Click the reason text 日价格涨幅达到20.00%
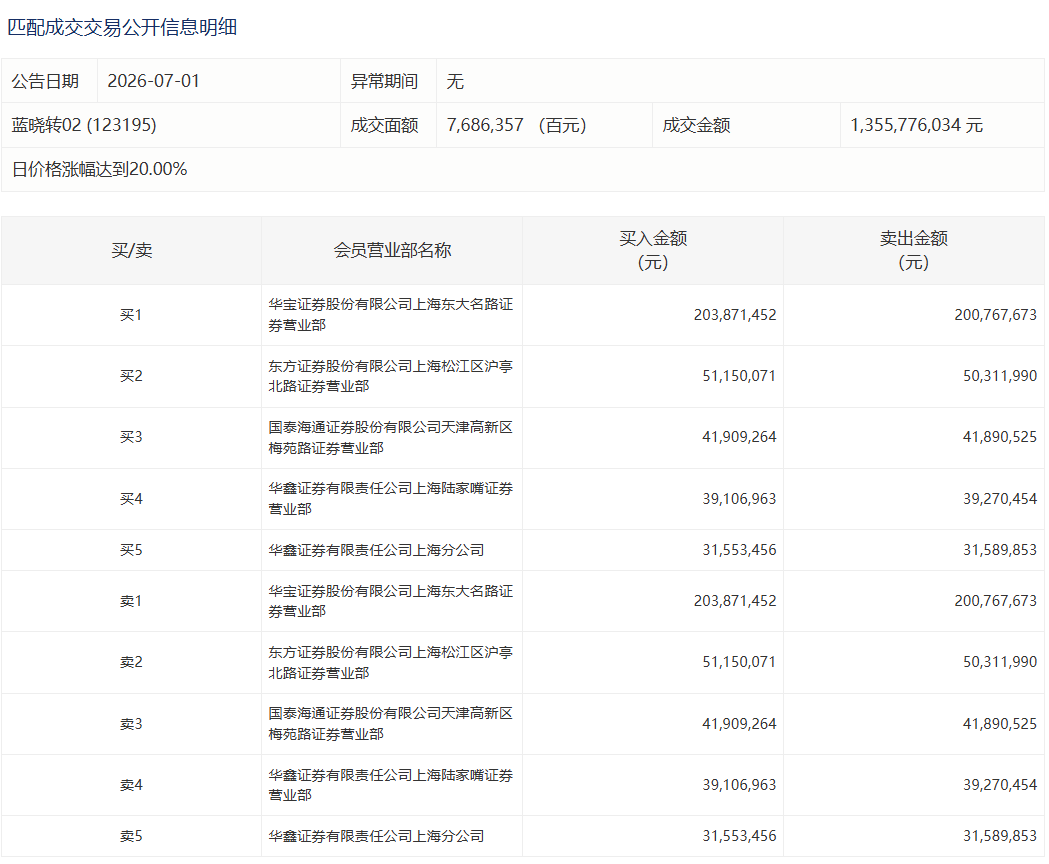Viewport: 1049px width, 864px height. tap(99, 169)
